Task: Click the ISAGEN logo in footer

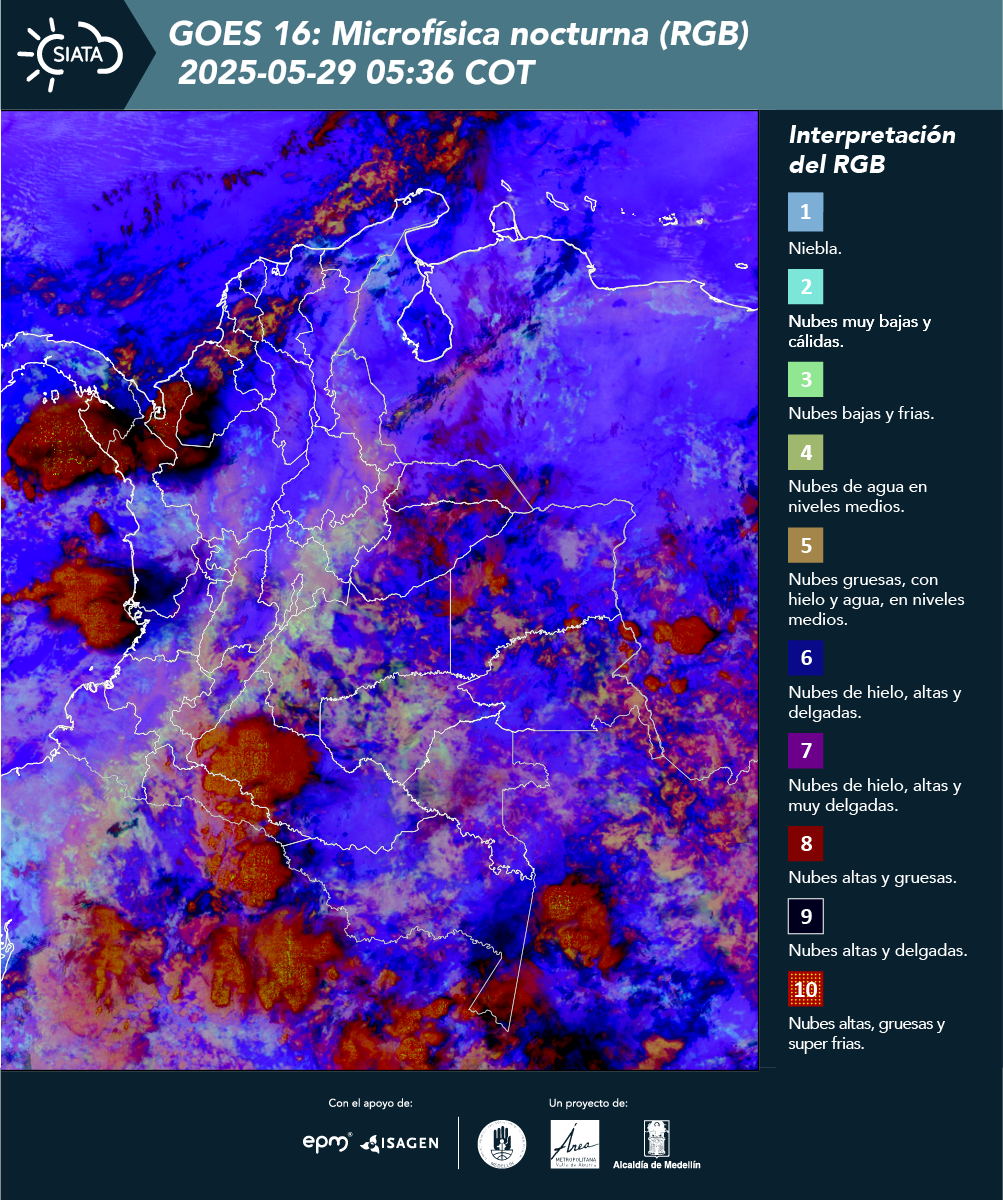Action: click(399, 1143)
